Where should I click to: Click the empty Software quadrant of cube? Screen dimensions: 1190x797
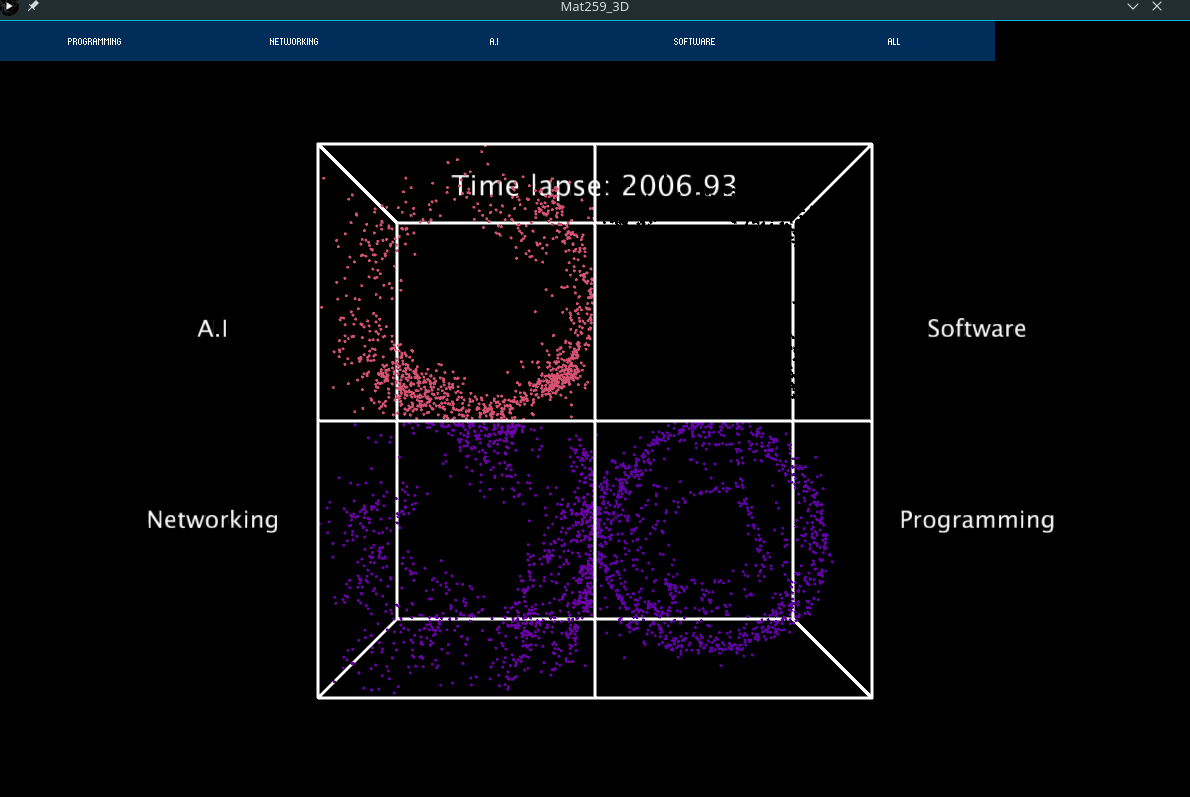pos(695,320)
